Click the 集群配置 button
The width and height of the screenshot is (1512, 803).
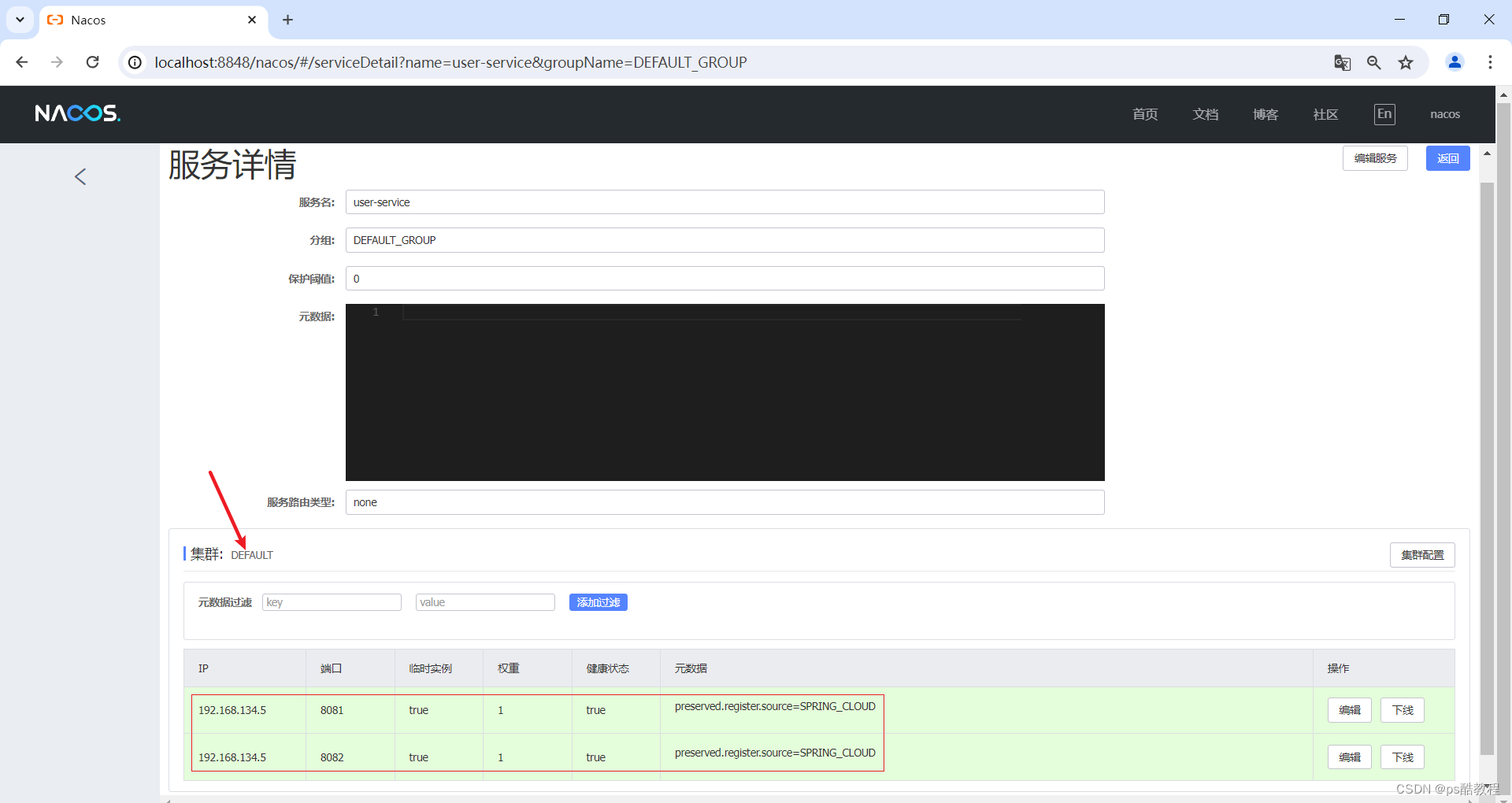coord(1422,555)
